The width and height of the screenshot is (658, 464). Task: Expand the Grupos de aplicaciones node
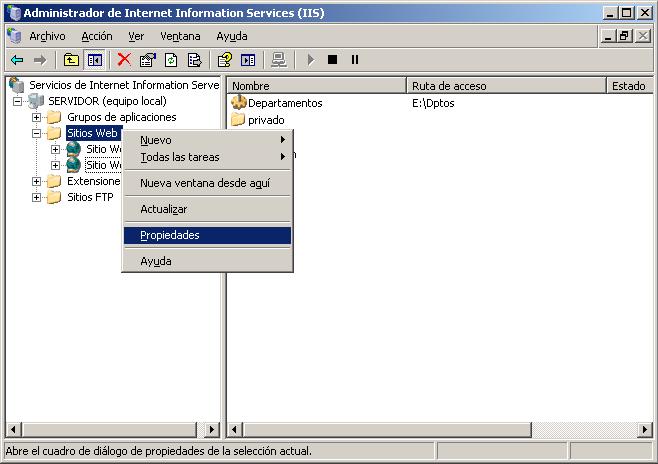point(37,117)
